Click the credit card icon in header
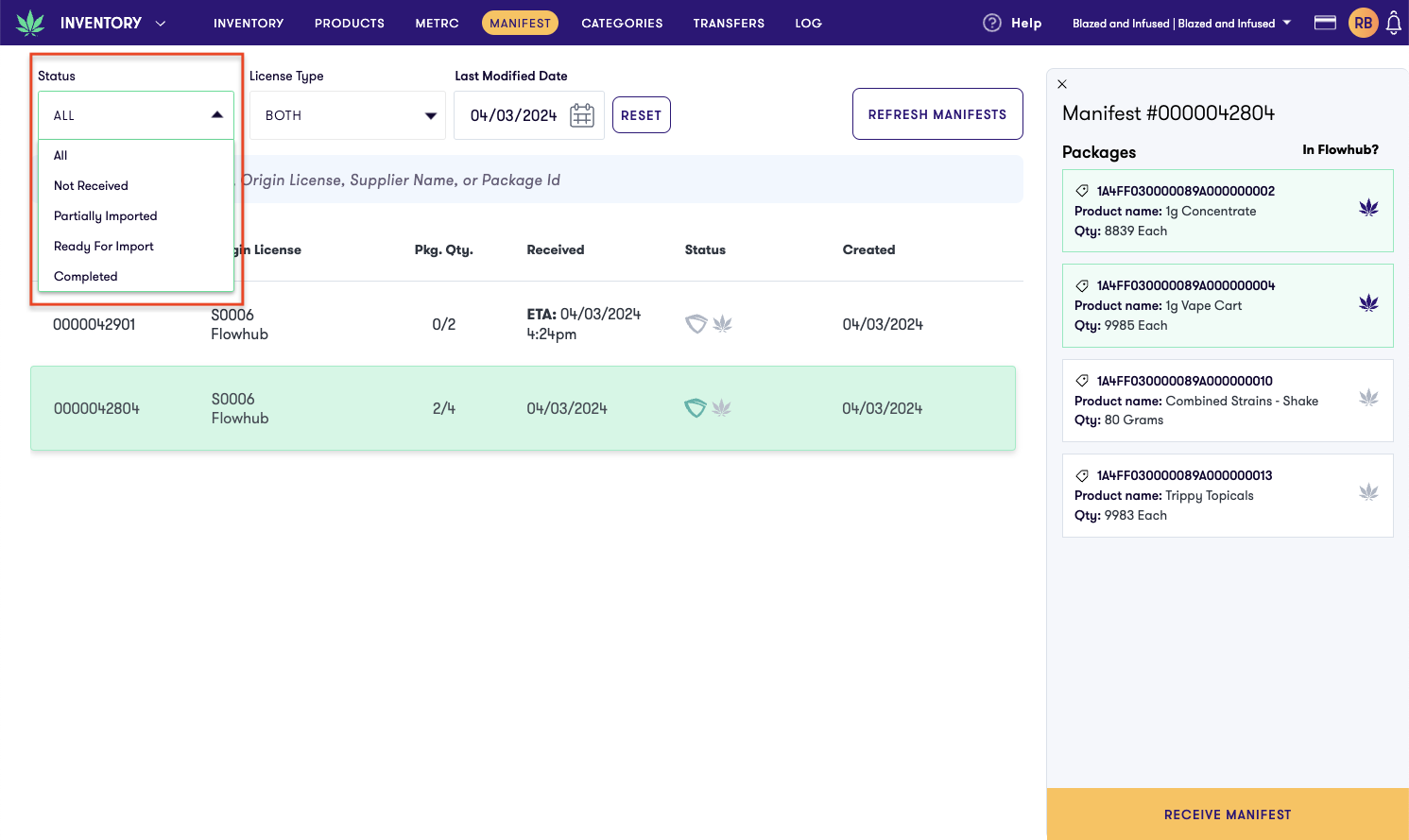Image resolution: width=1409 pixels, height=840 pixels. [x=1325, y=23]
